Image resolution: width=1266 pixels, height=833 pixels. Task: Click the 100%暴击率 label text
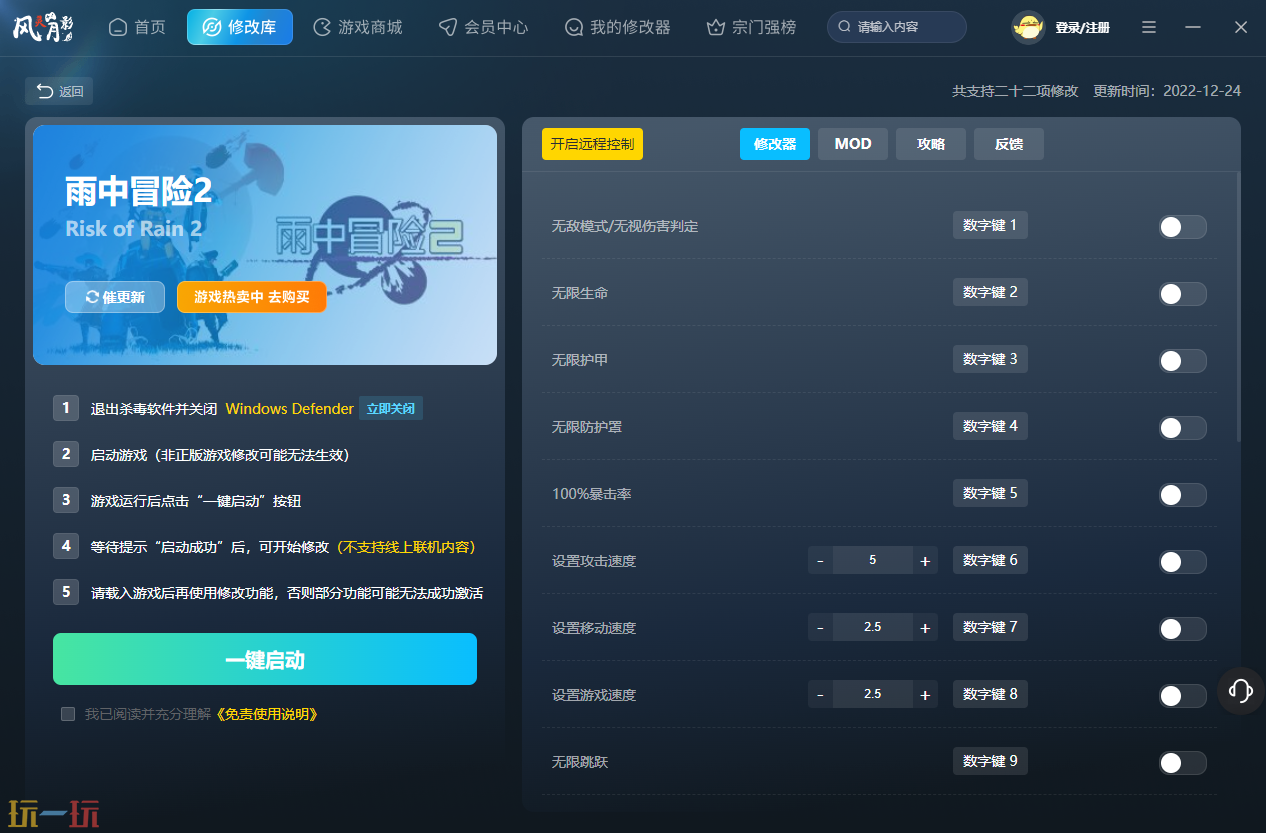tap(591, 494)
